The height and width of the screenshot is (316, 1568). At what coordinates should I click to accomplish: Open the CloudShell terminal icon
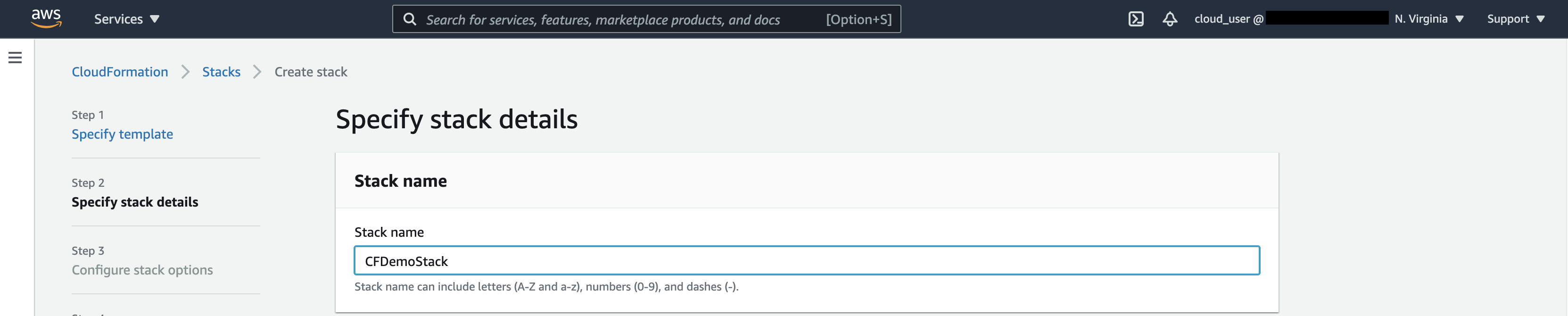tap(1136, 19)
